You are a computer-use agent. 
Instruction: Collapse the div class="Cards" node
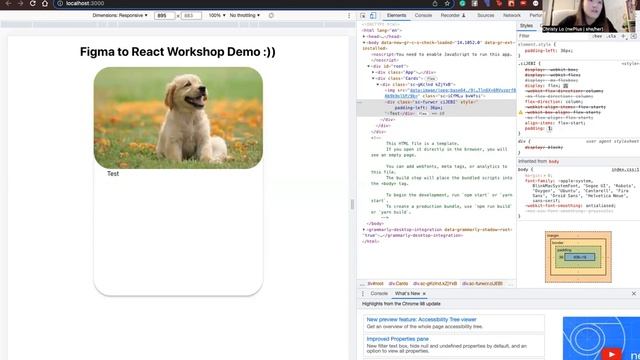point(373,78)
